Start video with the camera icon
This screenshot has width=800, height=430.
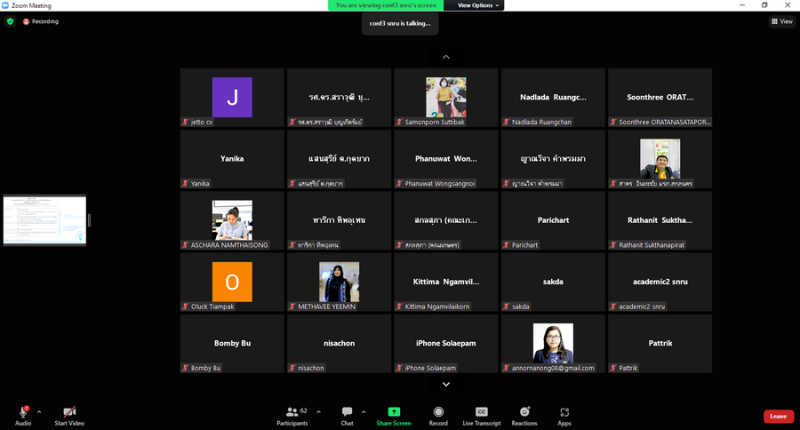point(69,412)
